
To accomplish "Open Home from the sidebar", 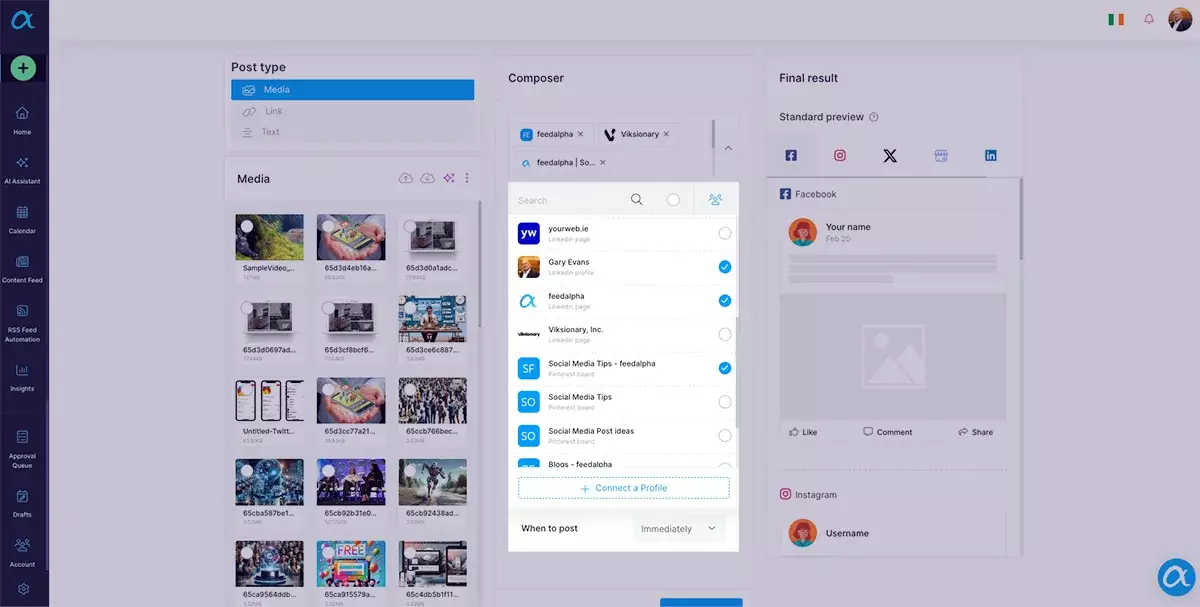I will point(22,120).
